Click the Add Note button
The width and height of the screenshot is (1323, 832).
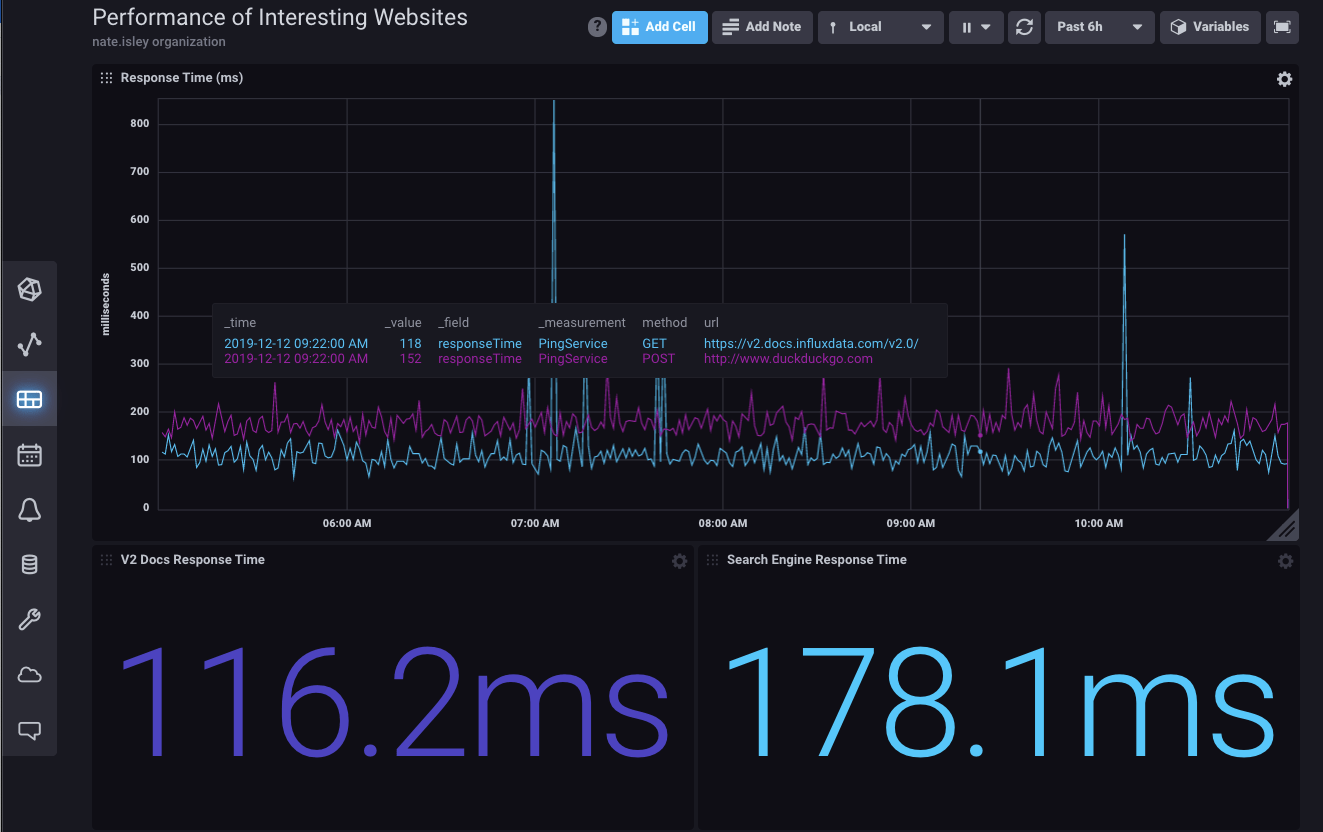tap(762, 27)
